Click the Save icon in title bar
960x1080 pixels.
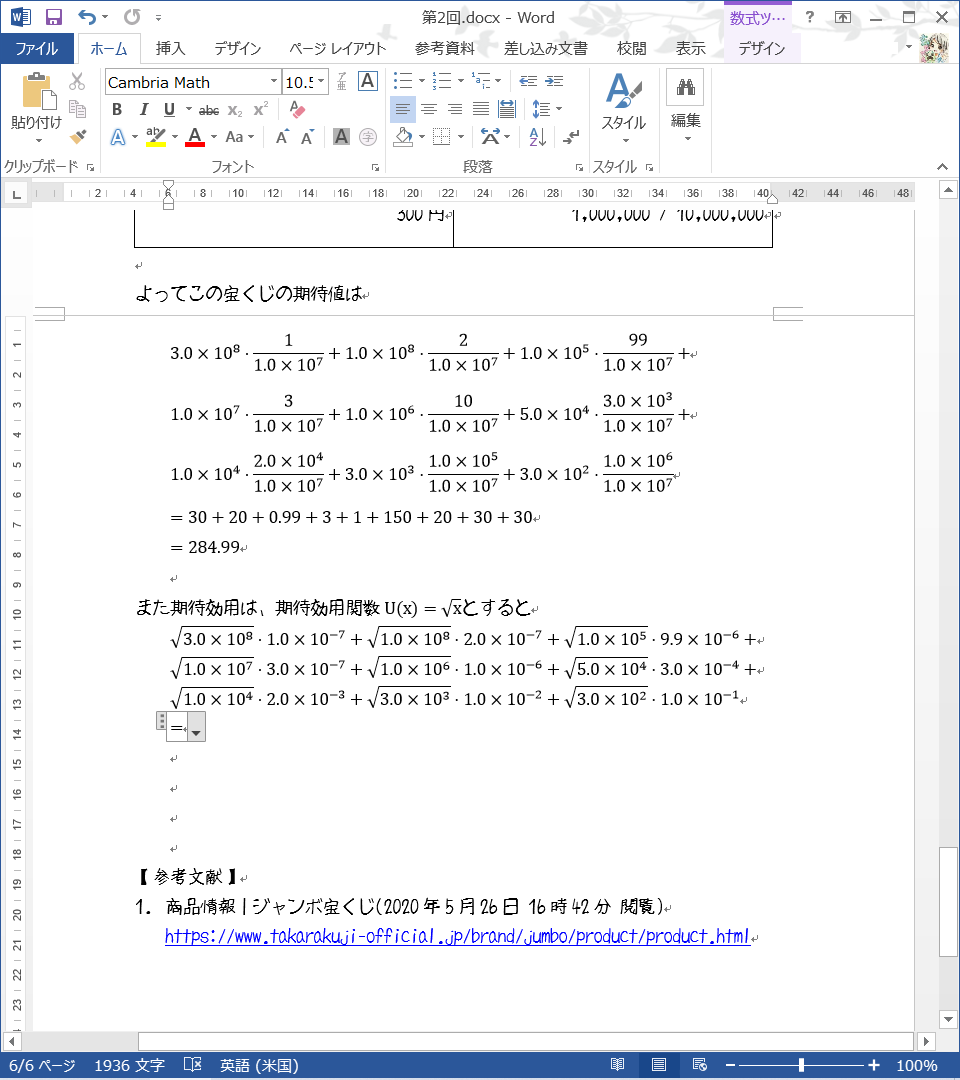tap(53, 17)
